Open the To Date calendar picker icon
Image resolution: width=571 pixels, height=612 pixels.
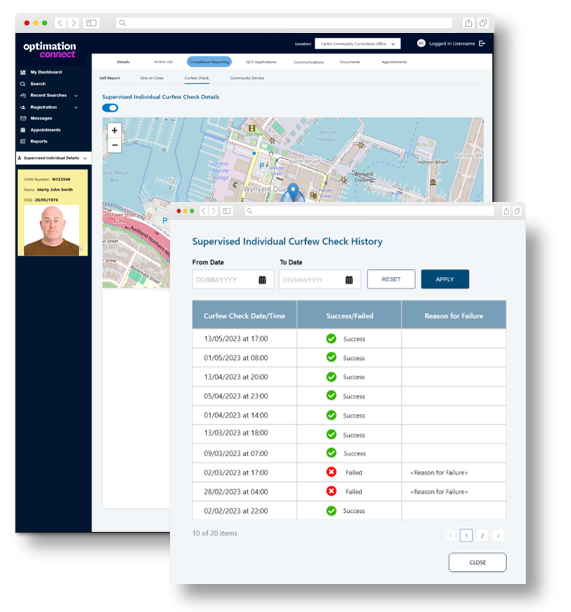pyautogui.click(x=349, y=280)
